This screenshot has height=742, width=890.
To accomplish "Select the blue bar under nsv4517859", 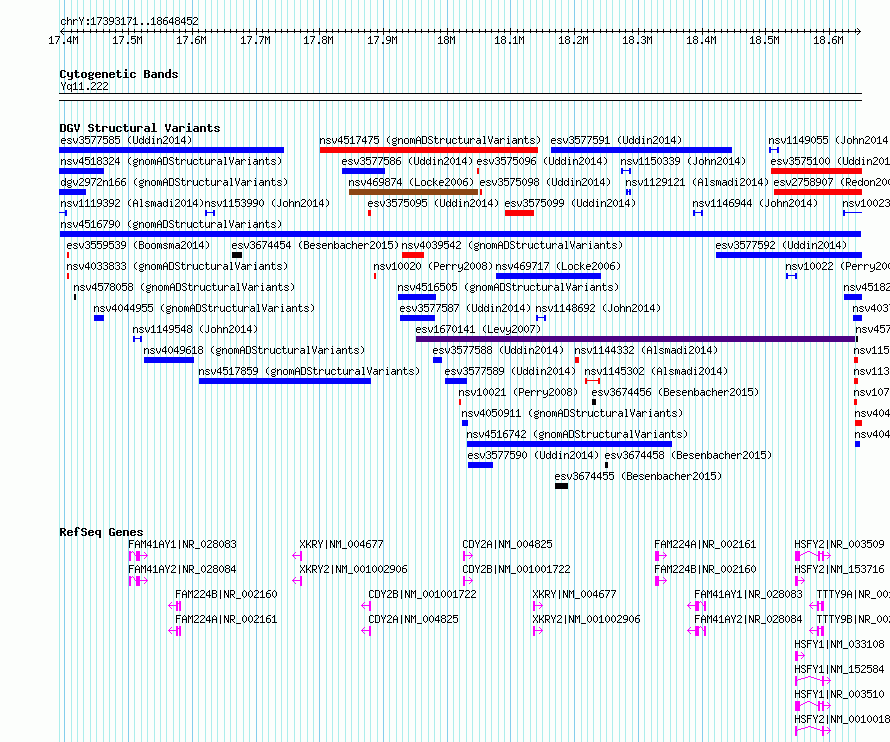I will (x=285, y=382).
